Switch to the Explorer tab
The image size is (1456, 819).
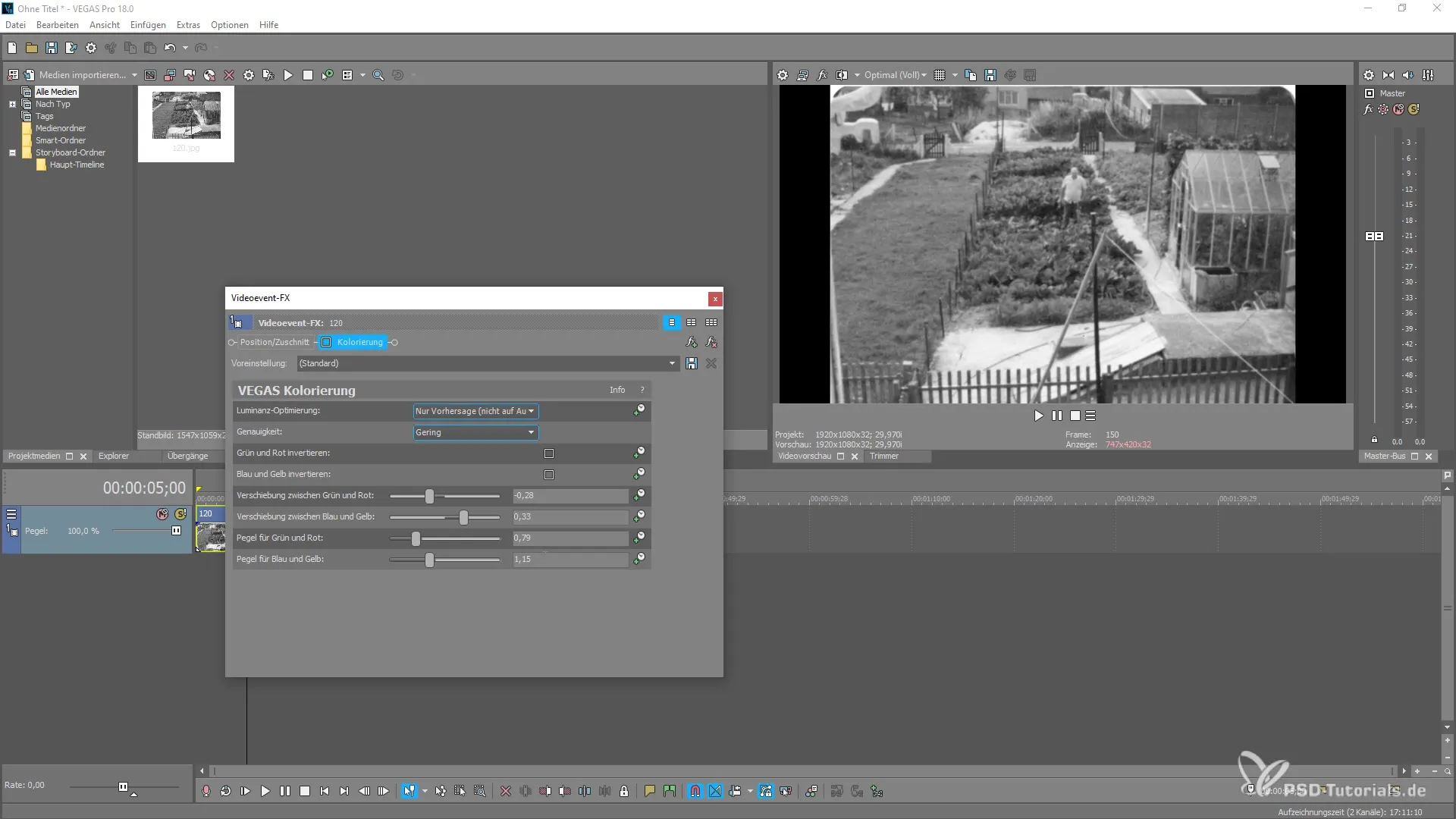114,456
